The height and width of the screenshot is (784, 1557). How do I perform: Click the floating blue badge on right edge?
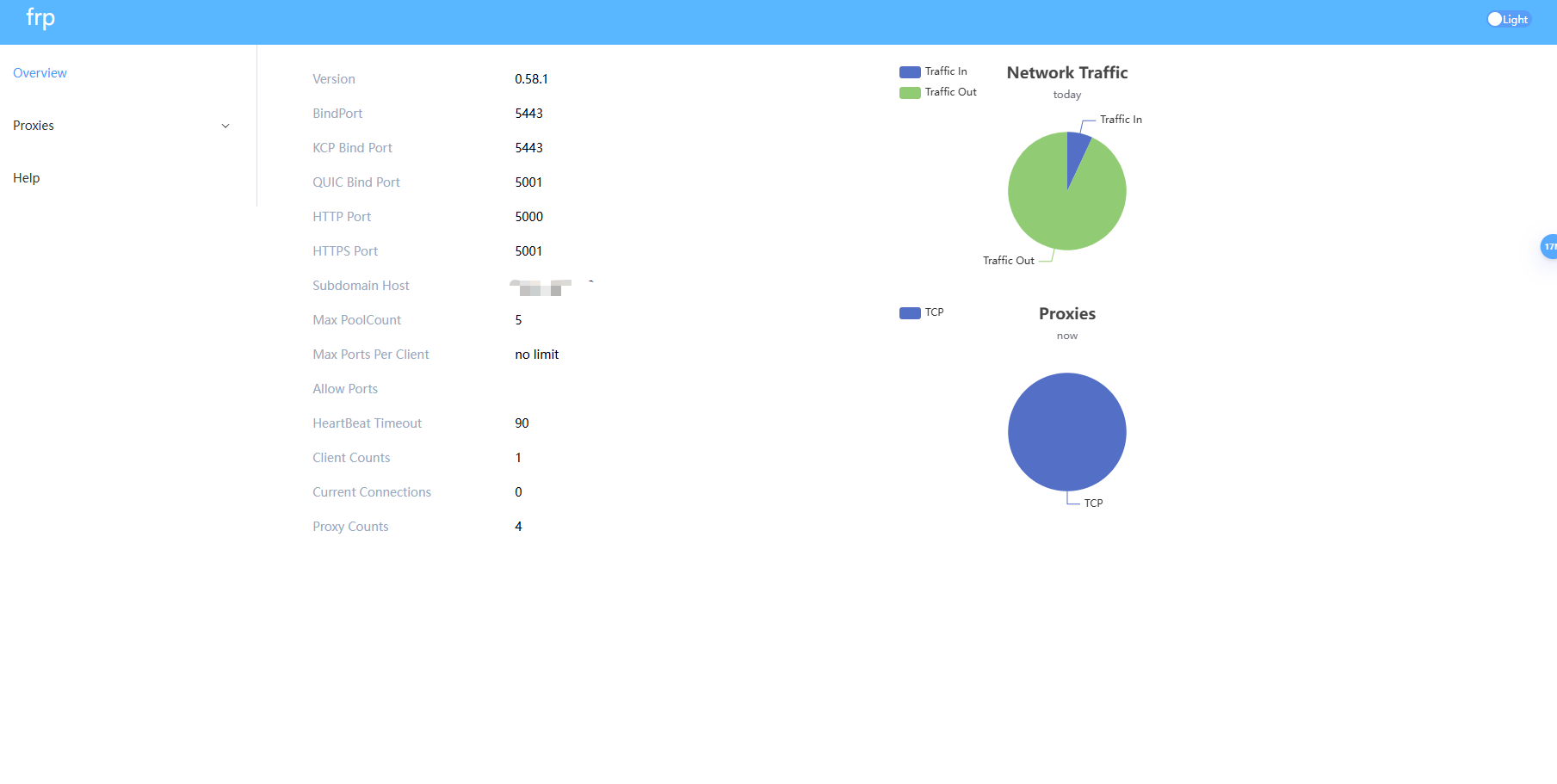tap(1548, 247)
